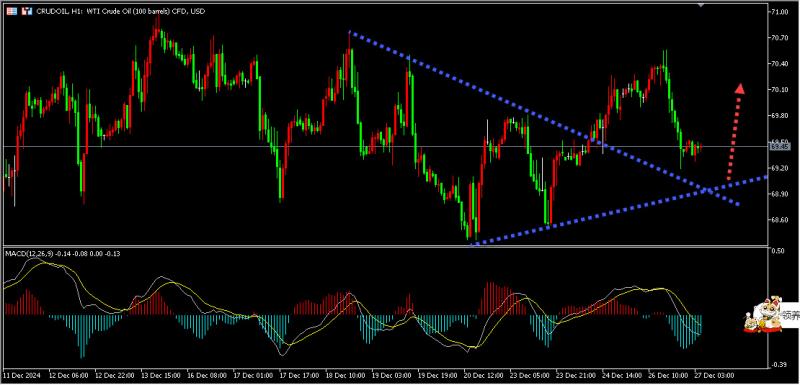Click the 23 Dec 21:00 time label
This screenshot has height=385, width=800.
pos(575,375)
